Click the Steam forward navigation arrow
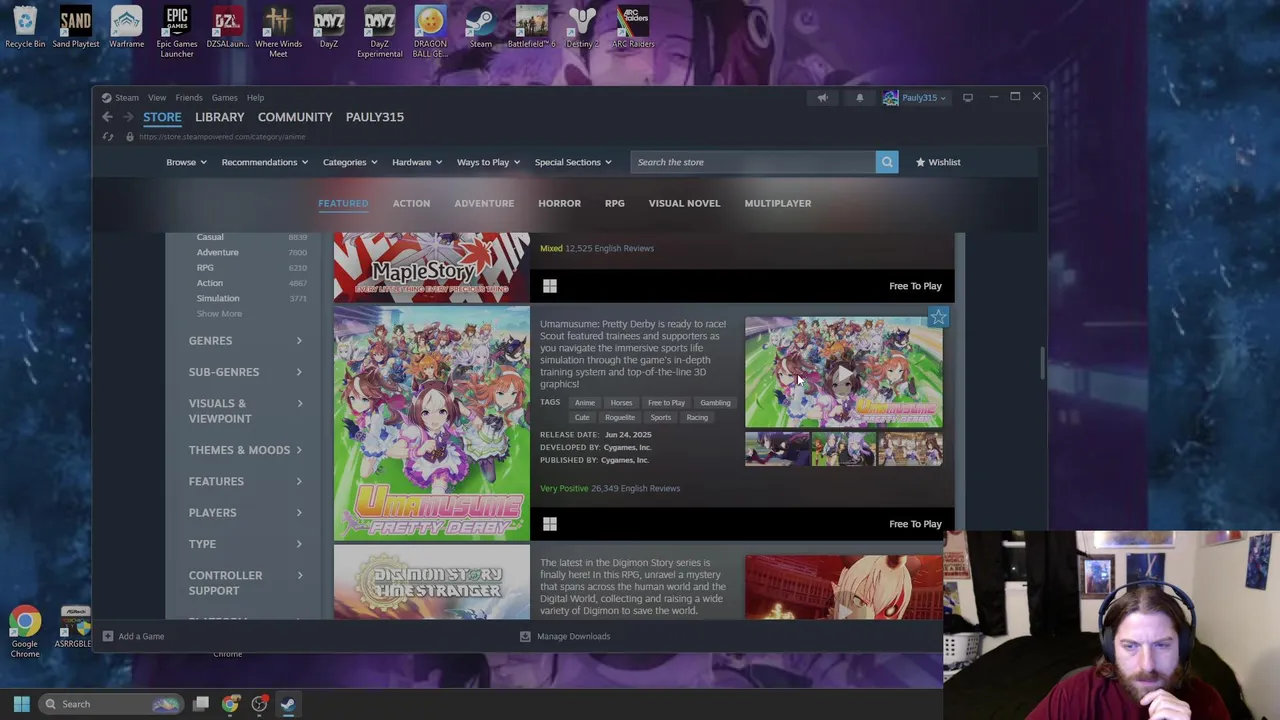1280x720 pixels. (128, 117)
